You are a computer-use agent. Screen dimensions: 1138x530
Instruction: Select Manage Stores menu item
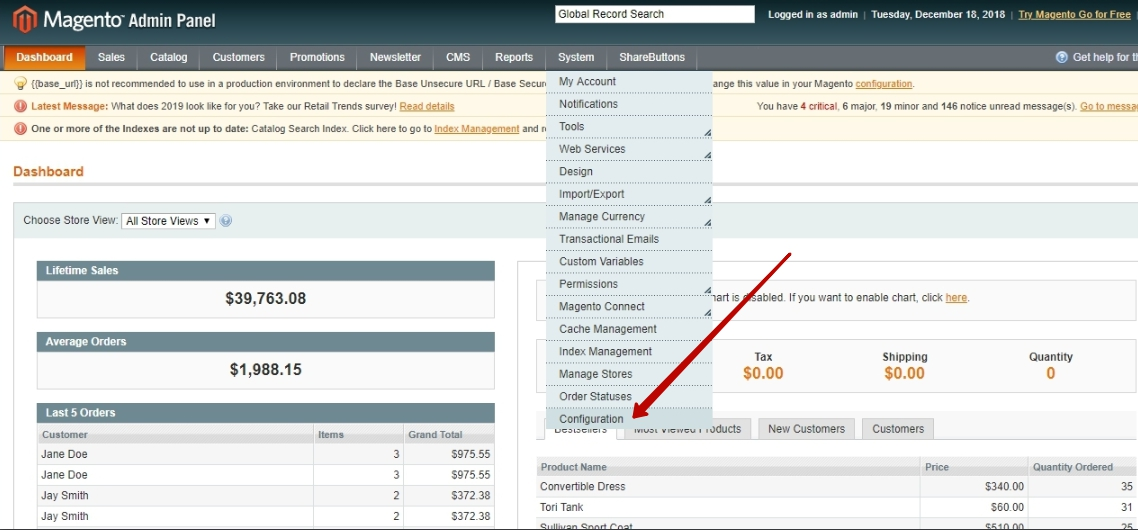[x=629, y=374]
